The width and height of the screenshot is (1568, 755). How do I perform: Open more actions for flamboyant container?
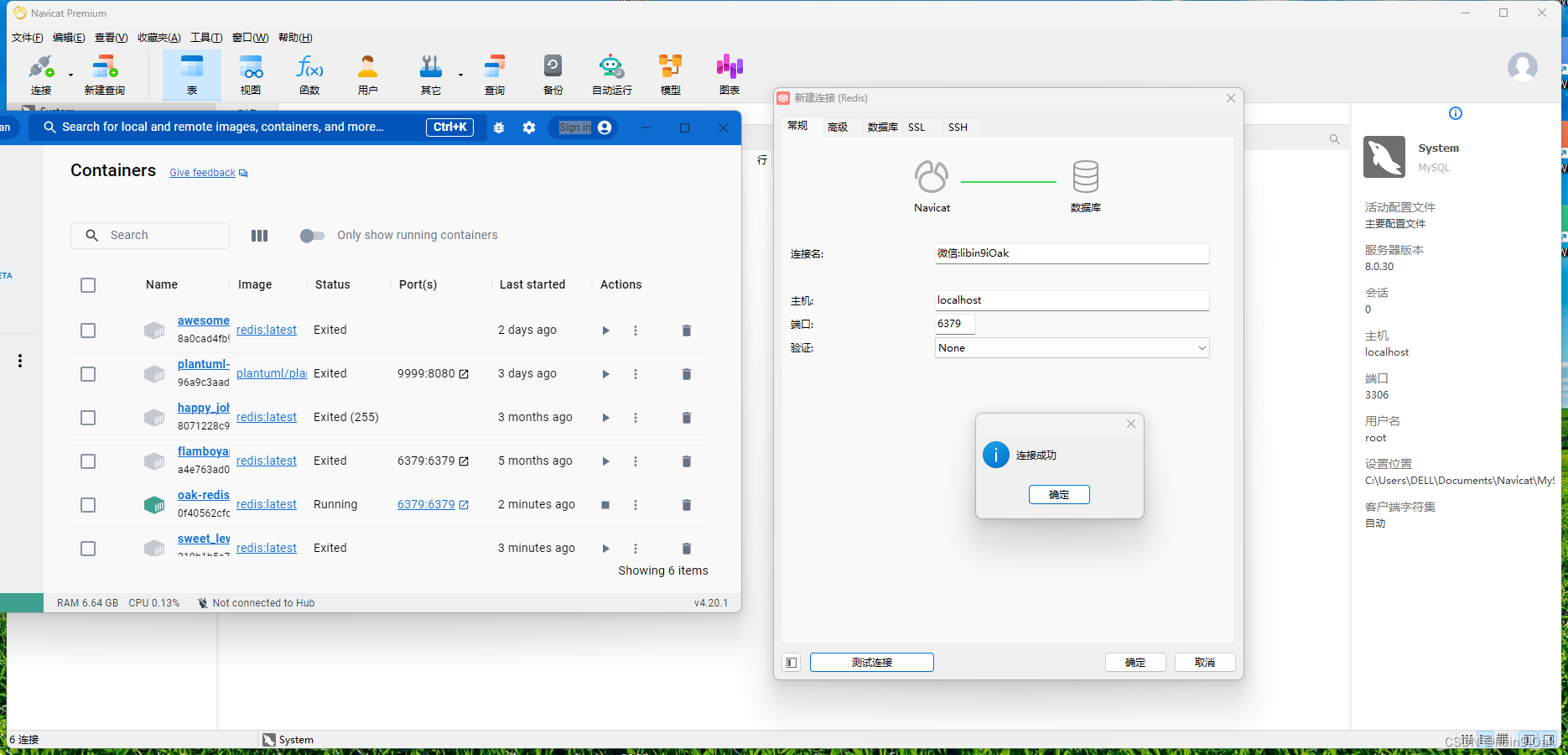click(x=636, y=461)
